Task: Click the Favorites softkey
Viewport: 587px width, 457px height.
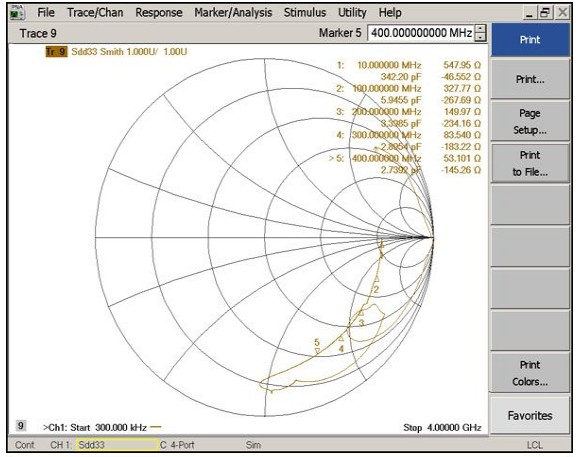Action: 530,415
